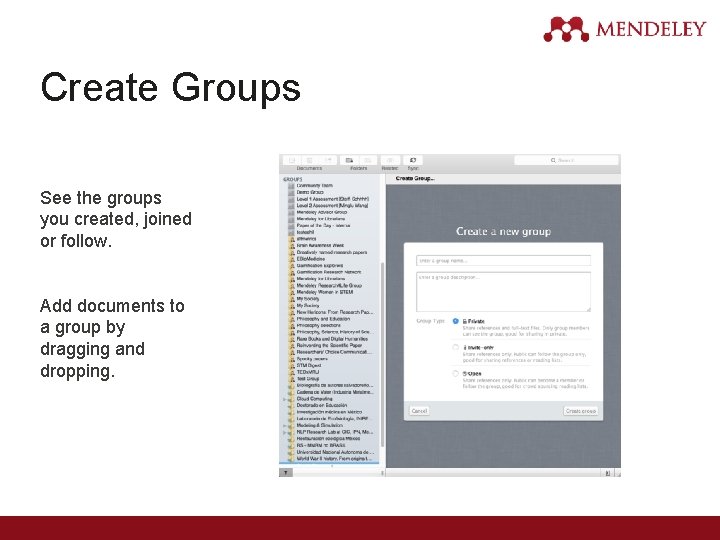
Task: Expand the NLP Research Lab group
Action: (x=285, y=432)
